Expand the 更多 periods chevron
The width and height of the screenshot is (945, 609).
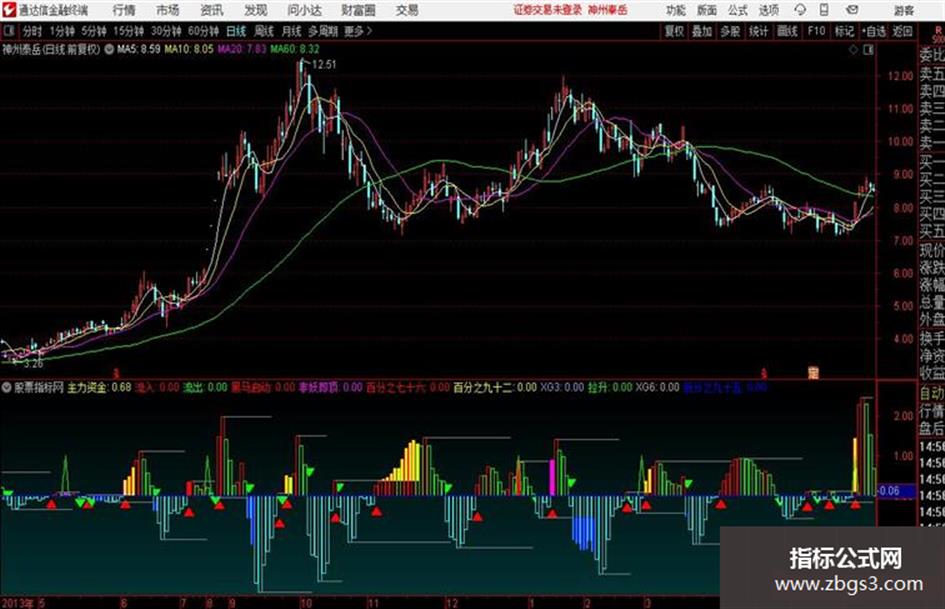coord(369,31)
